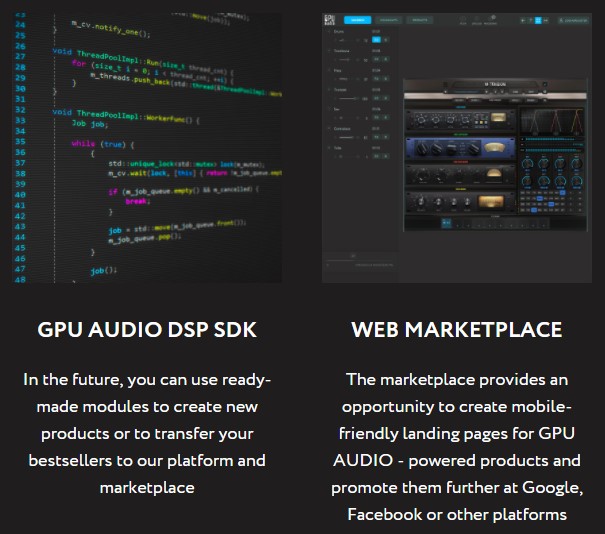Click the 'void ThreadPoolImpl::WorkerFunc()' code line
The height and width of the screenshot is (534, 605).
click(126, 116)
